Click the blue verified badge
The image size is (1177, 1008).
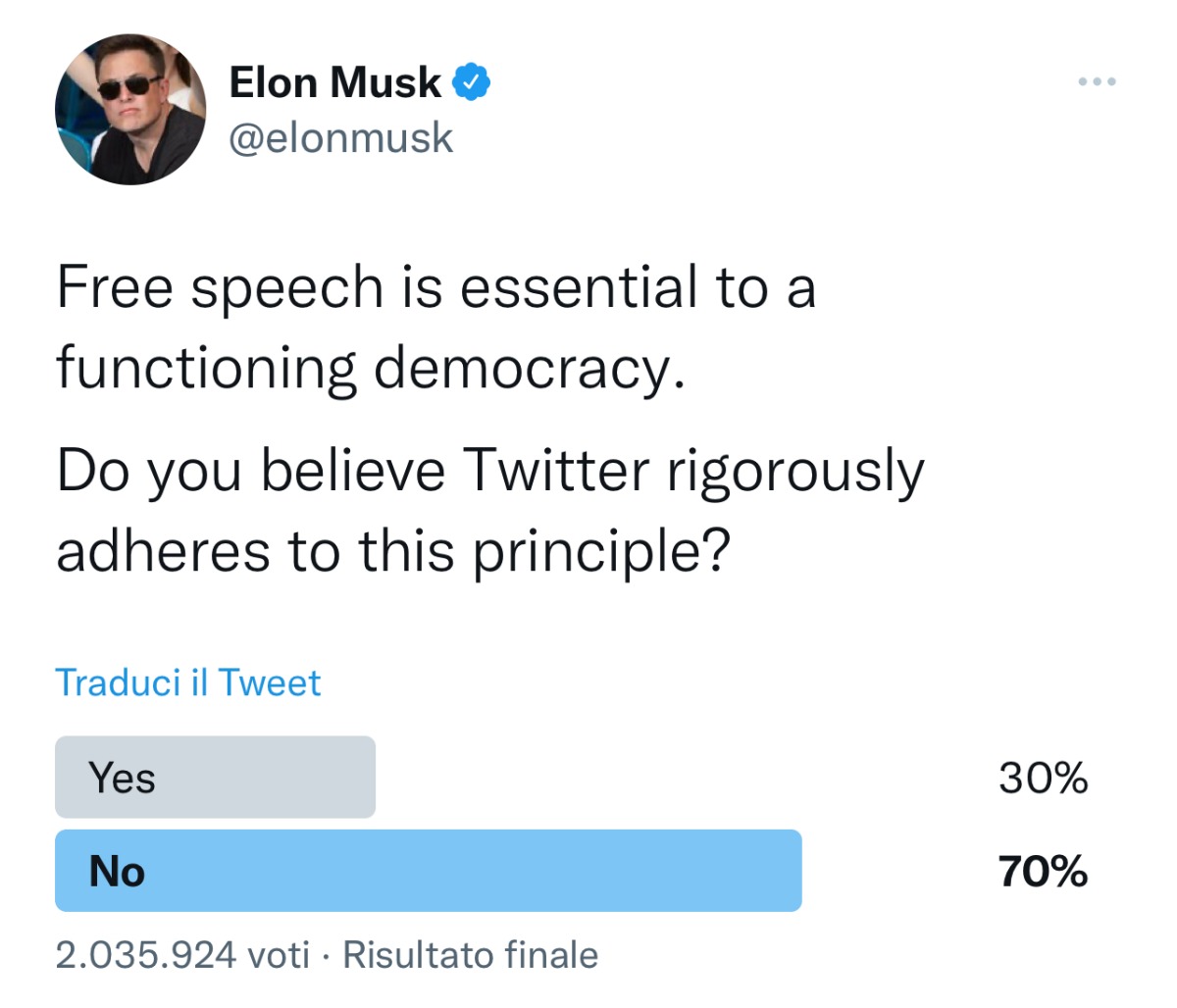coord(472,83)
